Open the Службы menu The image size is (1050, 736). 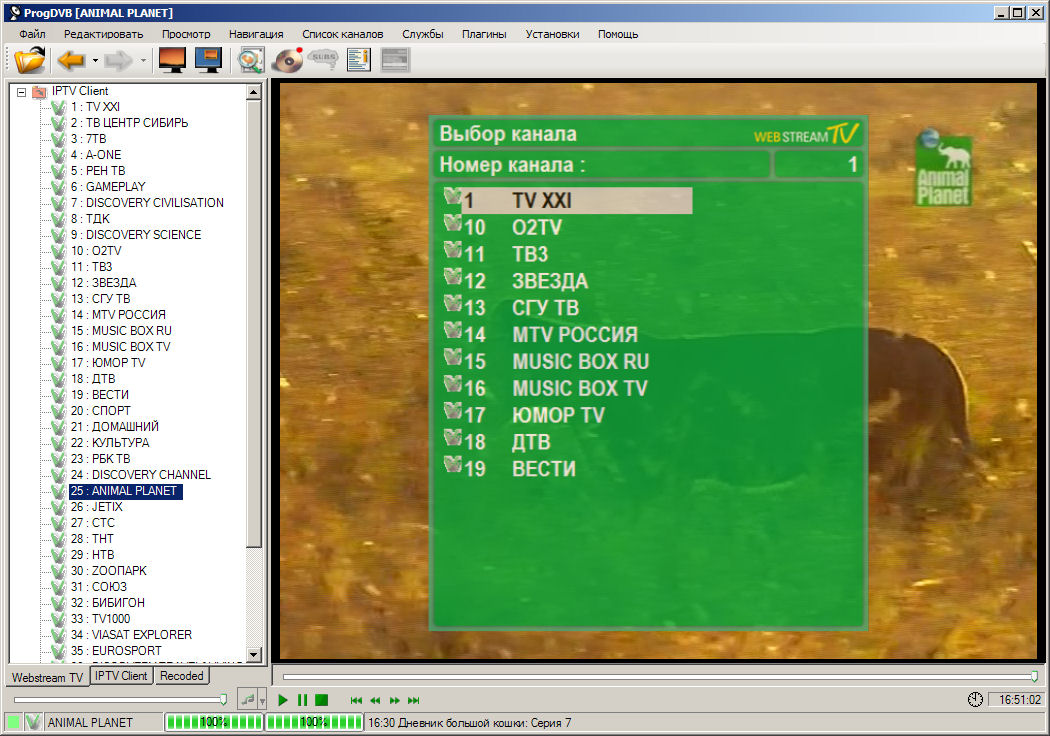[x=423, y=34]
